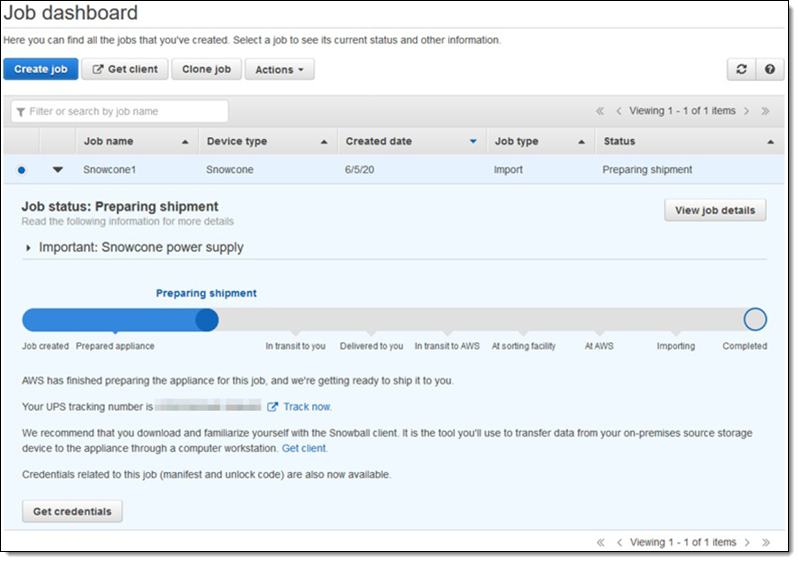The height and width of the screenshot is (562, 799).
Task: Click the Completed end circle on progress bar
Action: pos(755,319)
